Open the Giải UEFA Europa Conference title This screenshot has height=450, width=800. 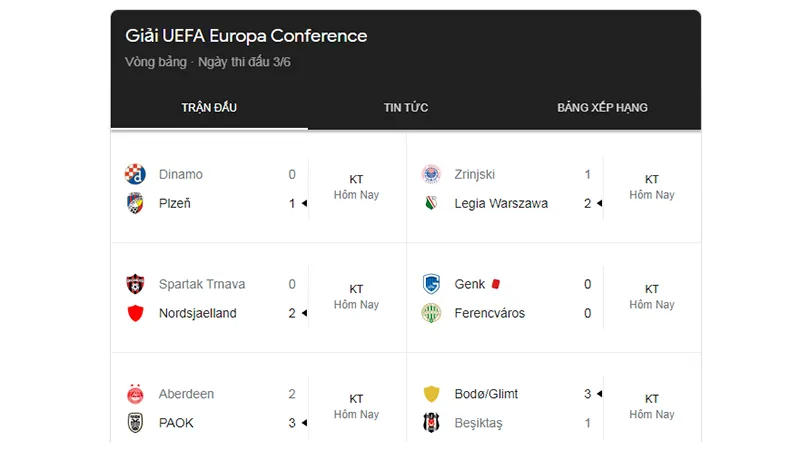pyautogui.click(x=246, y=36)
